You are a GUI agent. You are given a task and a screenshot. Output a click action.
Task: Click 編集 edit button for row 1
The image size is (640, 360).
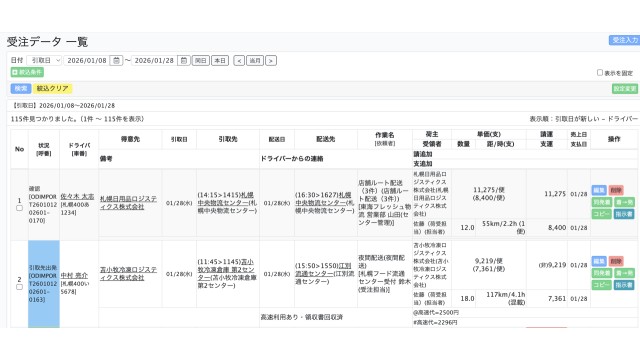tap(599, 190)
